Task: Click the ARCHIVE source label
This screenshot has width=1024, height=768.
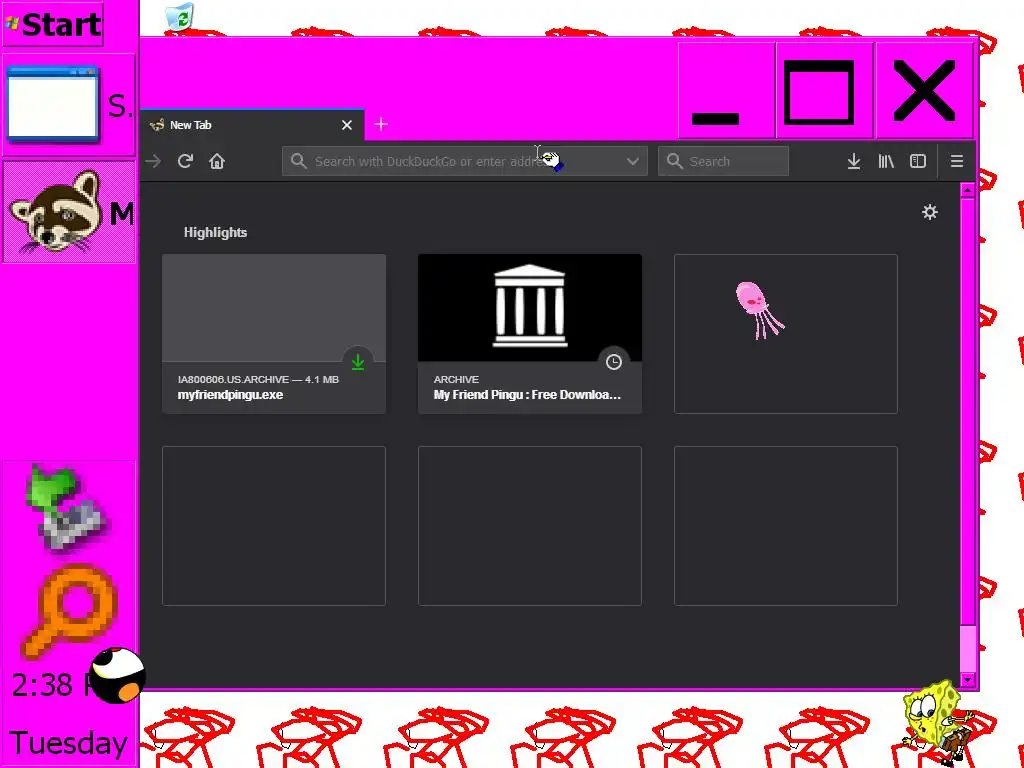Action: 456,379
